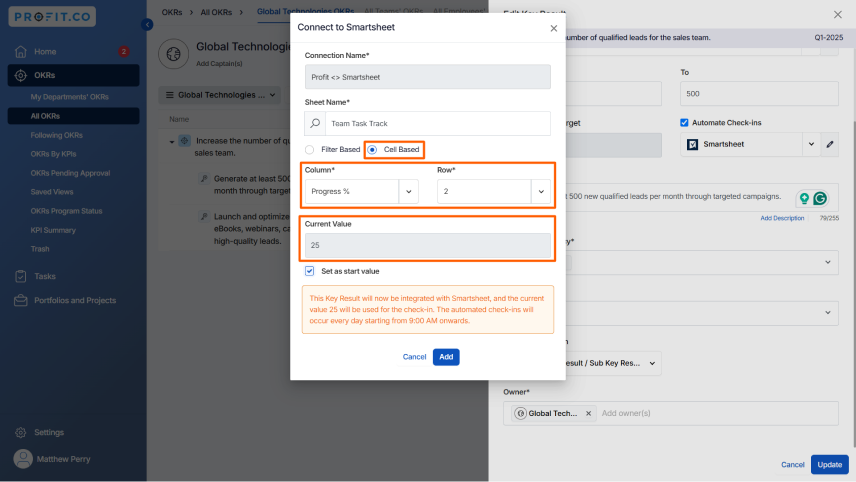Click the Connection Name field
Image resolution: width=856 pixels, height=482 pixels.
coord(427,77)
